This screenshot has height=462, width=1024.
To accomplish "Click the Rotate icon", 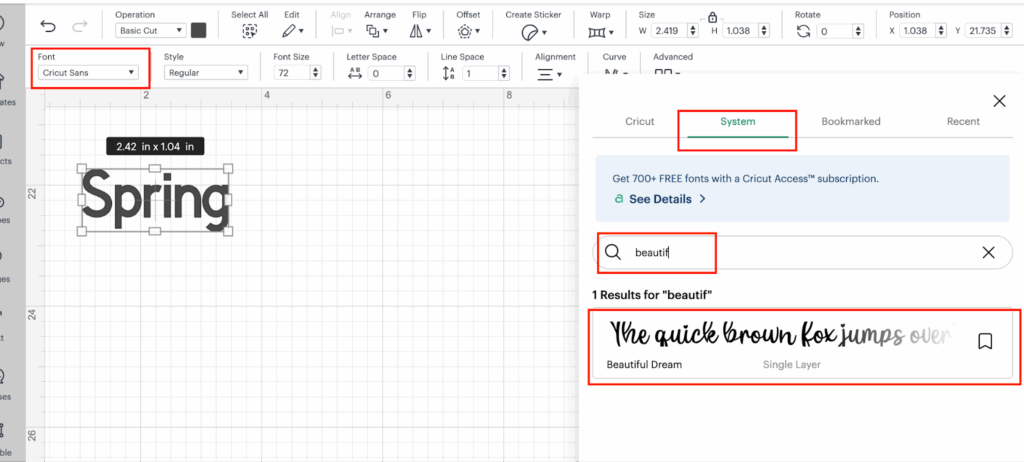I will click(x=803, y=31).
